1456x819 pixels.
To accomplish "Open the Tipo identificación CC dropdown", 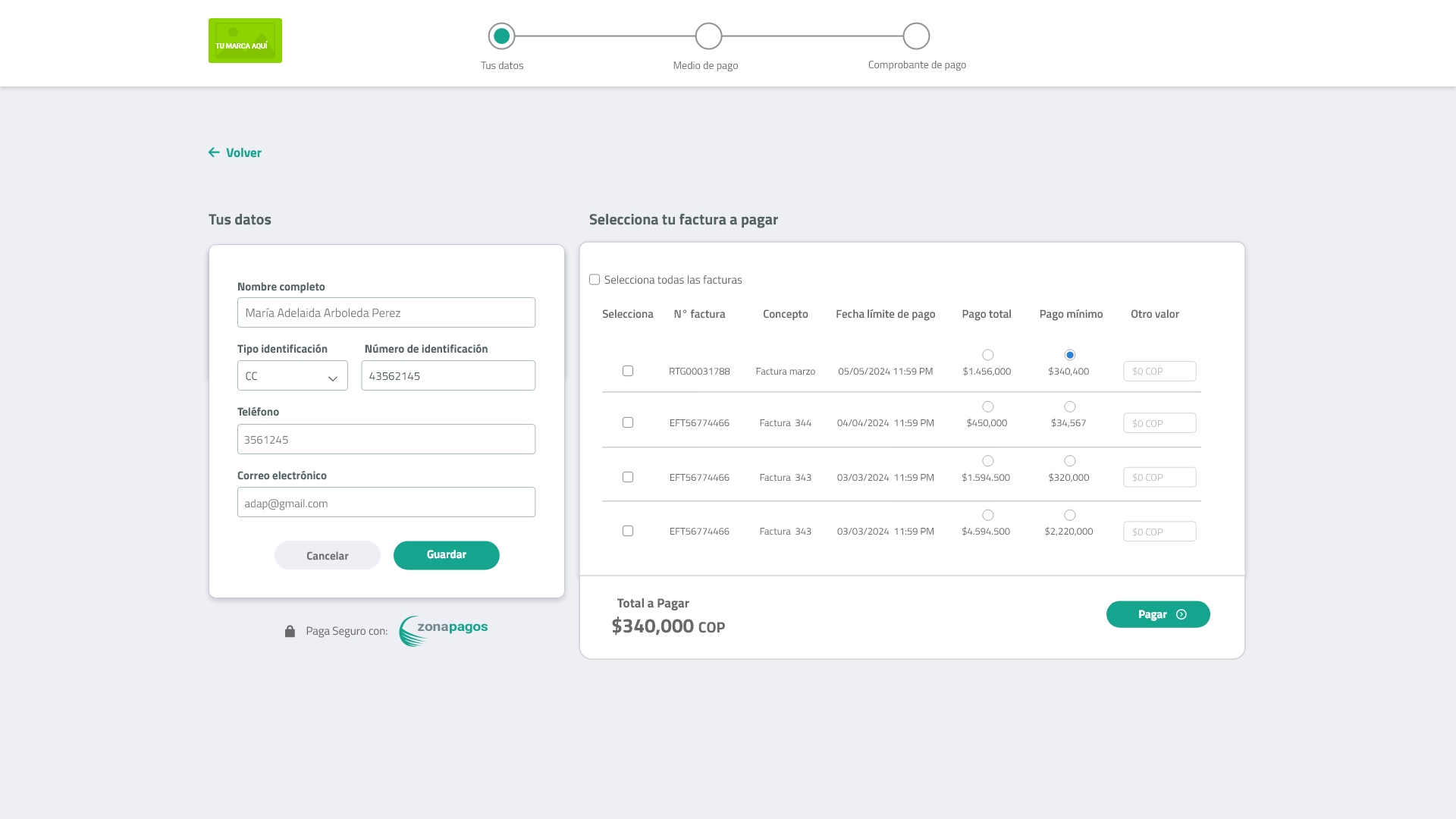I will [293, 376].
